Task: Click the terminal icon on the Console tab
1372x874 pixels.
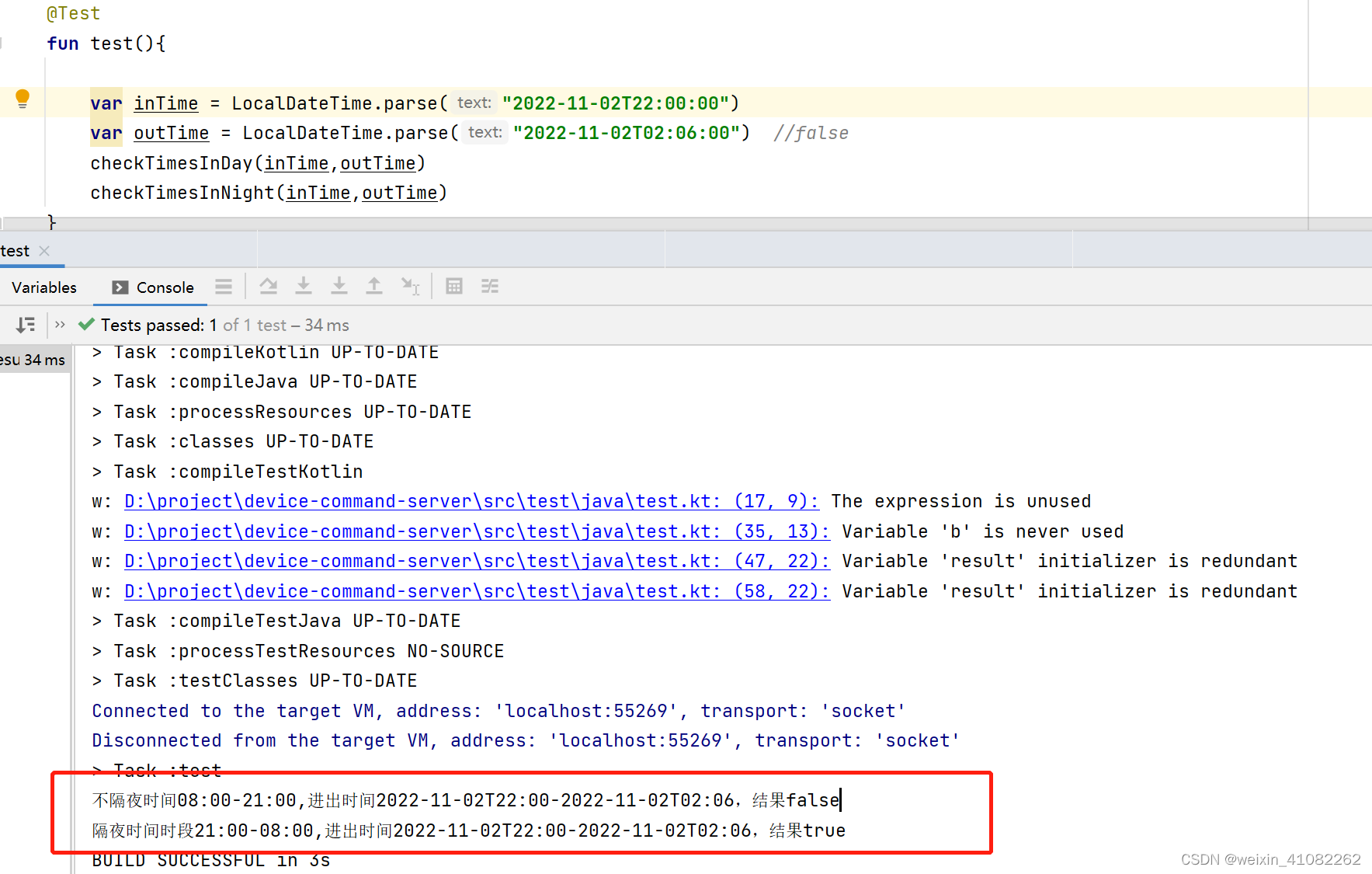Action: (x=120, y=287)
